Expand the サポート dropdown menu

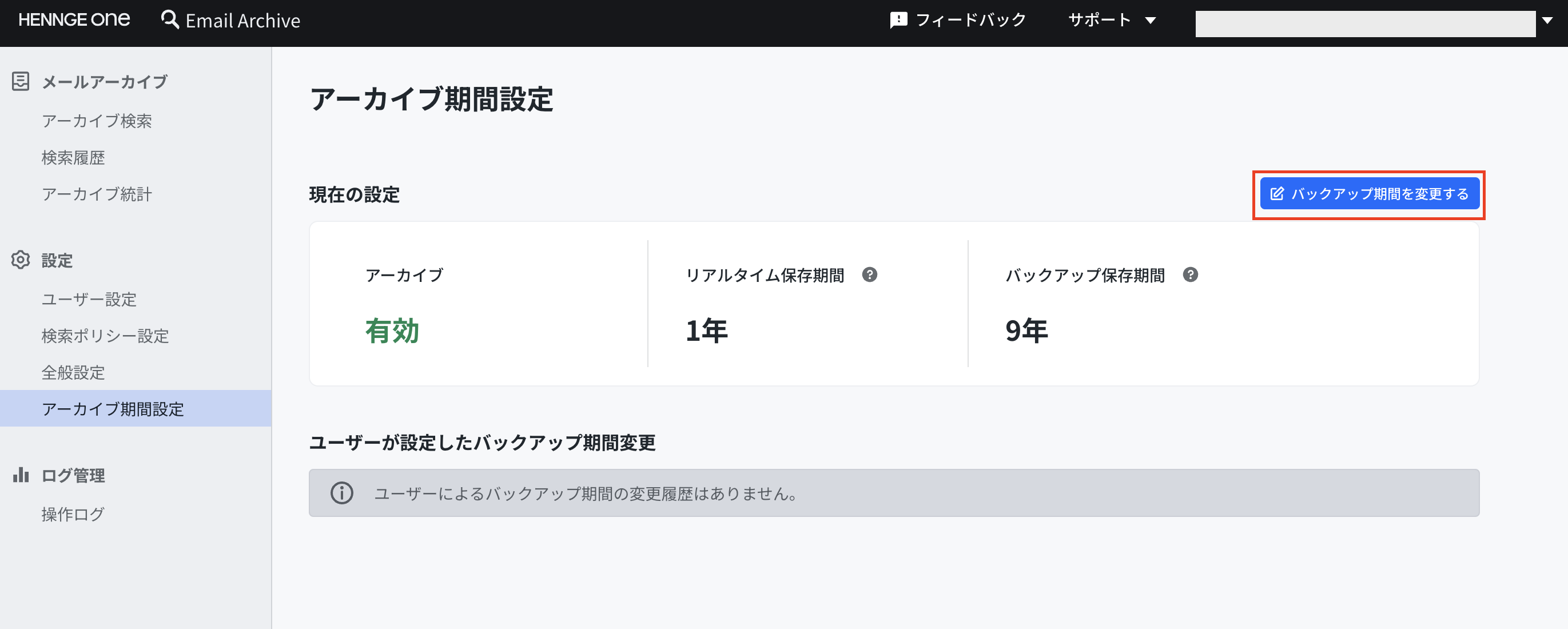click(x=1112, y=20)
